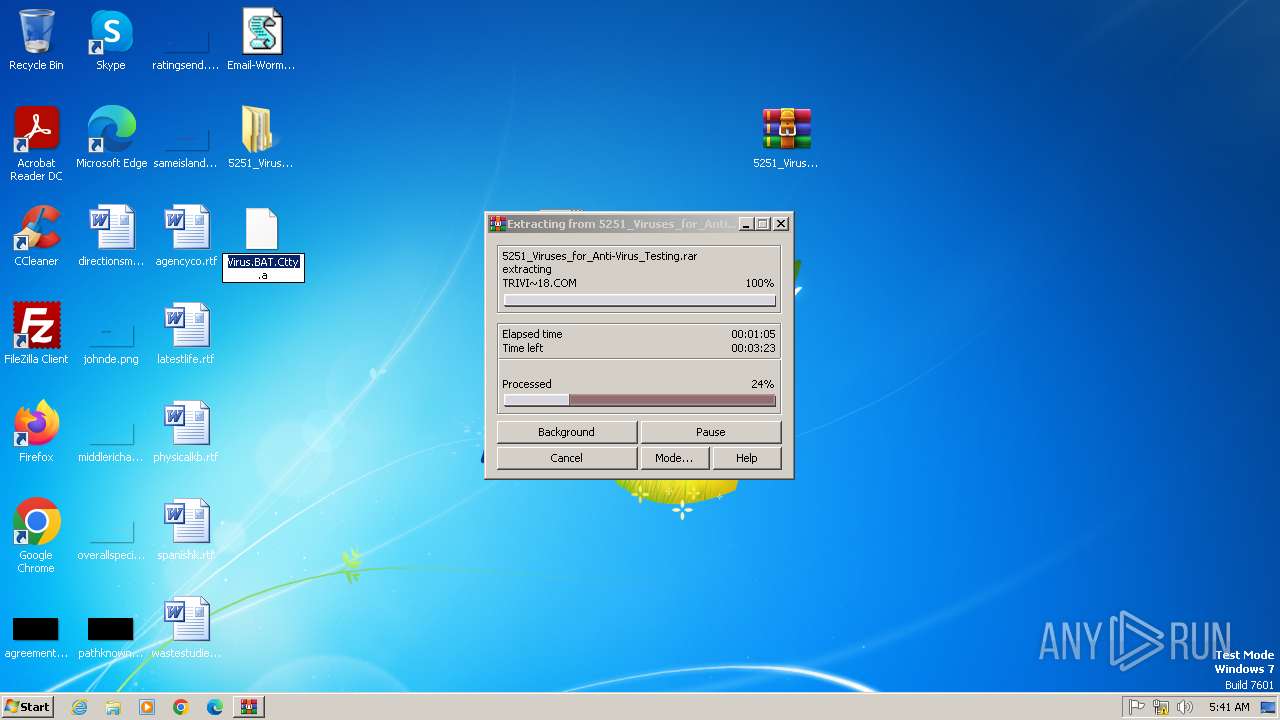The image size is (1280, 720).
Task: Minimize the extracting dialog
Action: tap(746, 224)
